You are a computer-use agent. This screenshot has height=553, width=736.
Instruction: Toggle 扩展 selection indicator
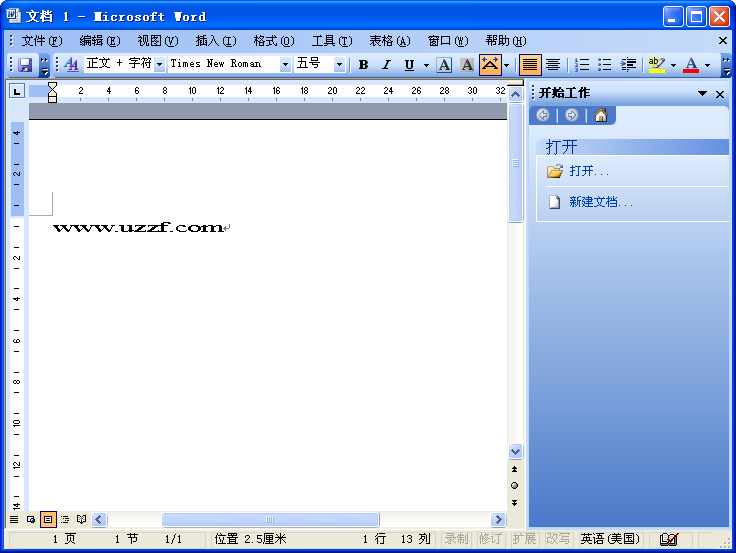click(x=524, y=539)
